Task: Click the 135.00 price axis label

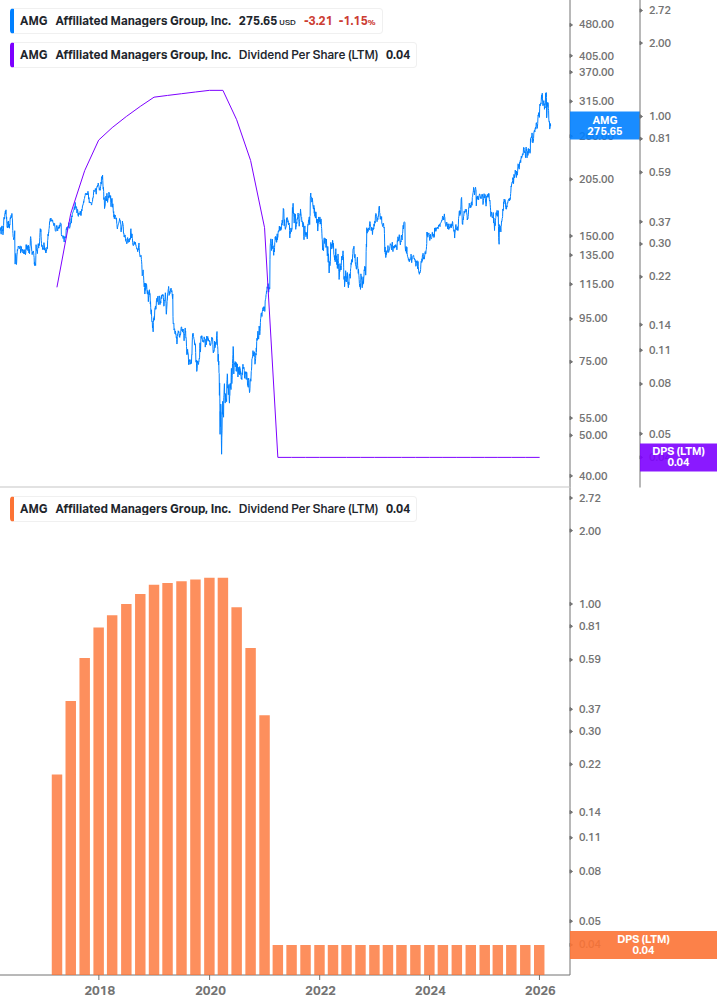Action: click(x=597, y=256)
